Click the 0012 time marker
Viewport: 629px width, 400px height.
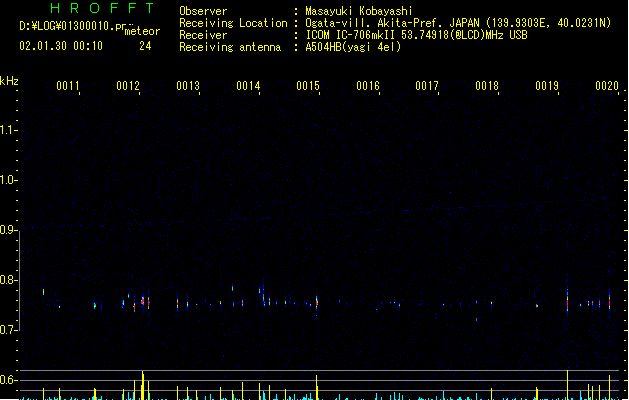(x=128, y=86)
